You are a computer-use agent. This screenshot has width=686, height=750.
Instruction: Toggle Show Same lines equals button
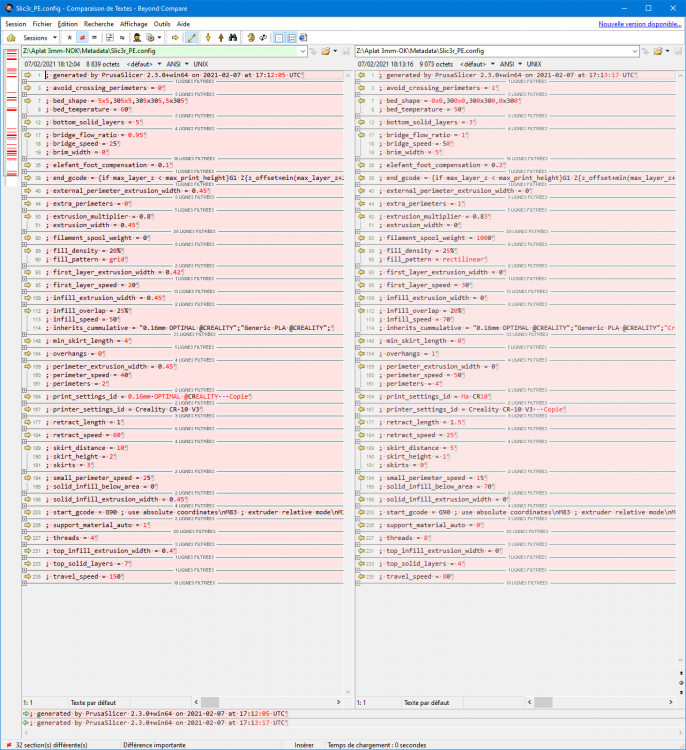[x=94, y=37]
